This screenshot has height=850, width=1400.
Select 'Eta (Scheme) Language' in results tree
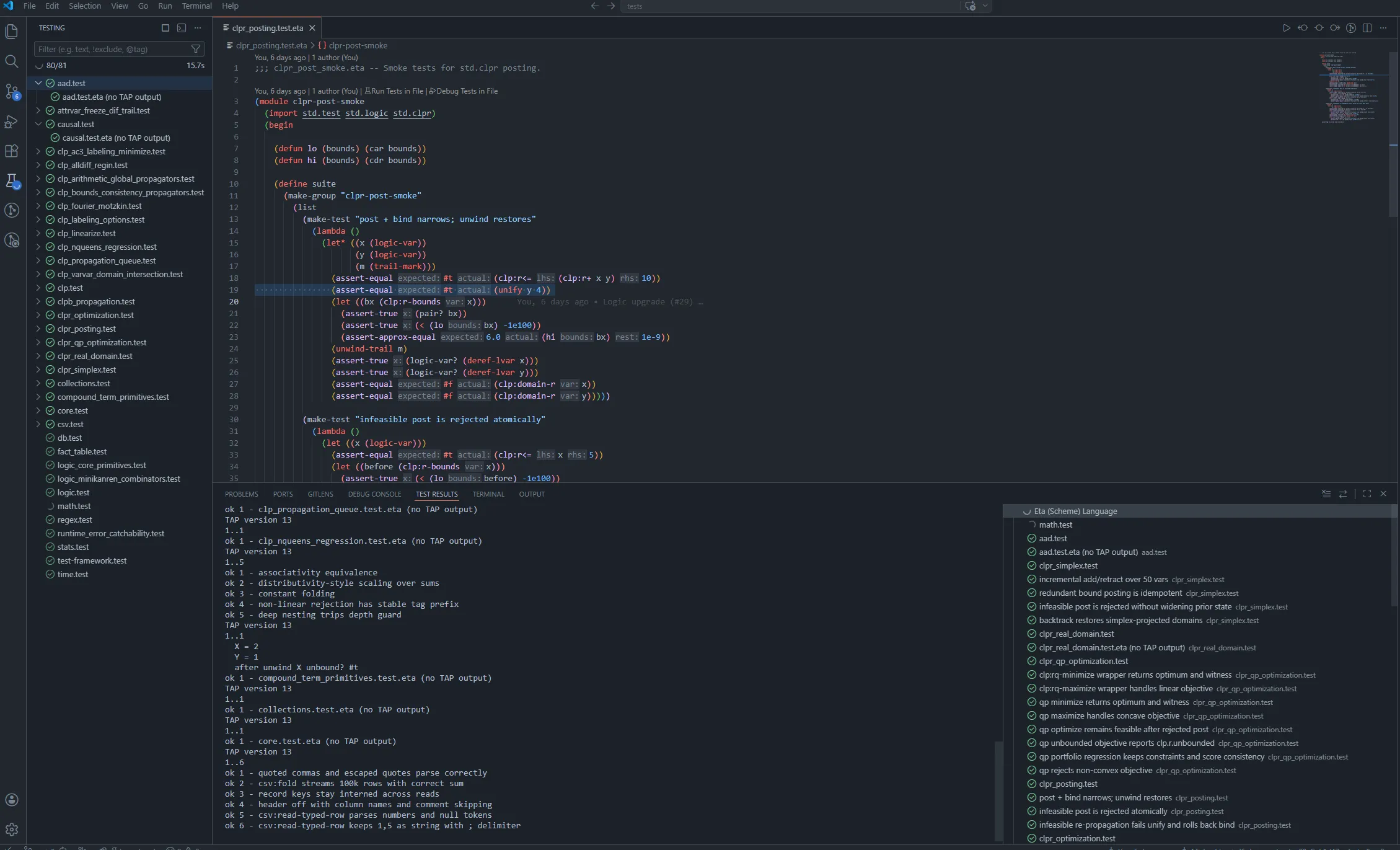pos(1075,511)
